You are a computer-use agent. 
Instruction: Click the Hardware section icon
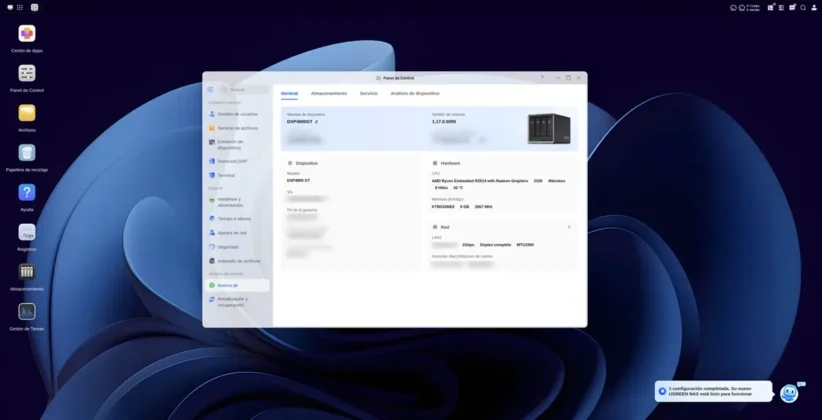click(x=435, y=163)
